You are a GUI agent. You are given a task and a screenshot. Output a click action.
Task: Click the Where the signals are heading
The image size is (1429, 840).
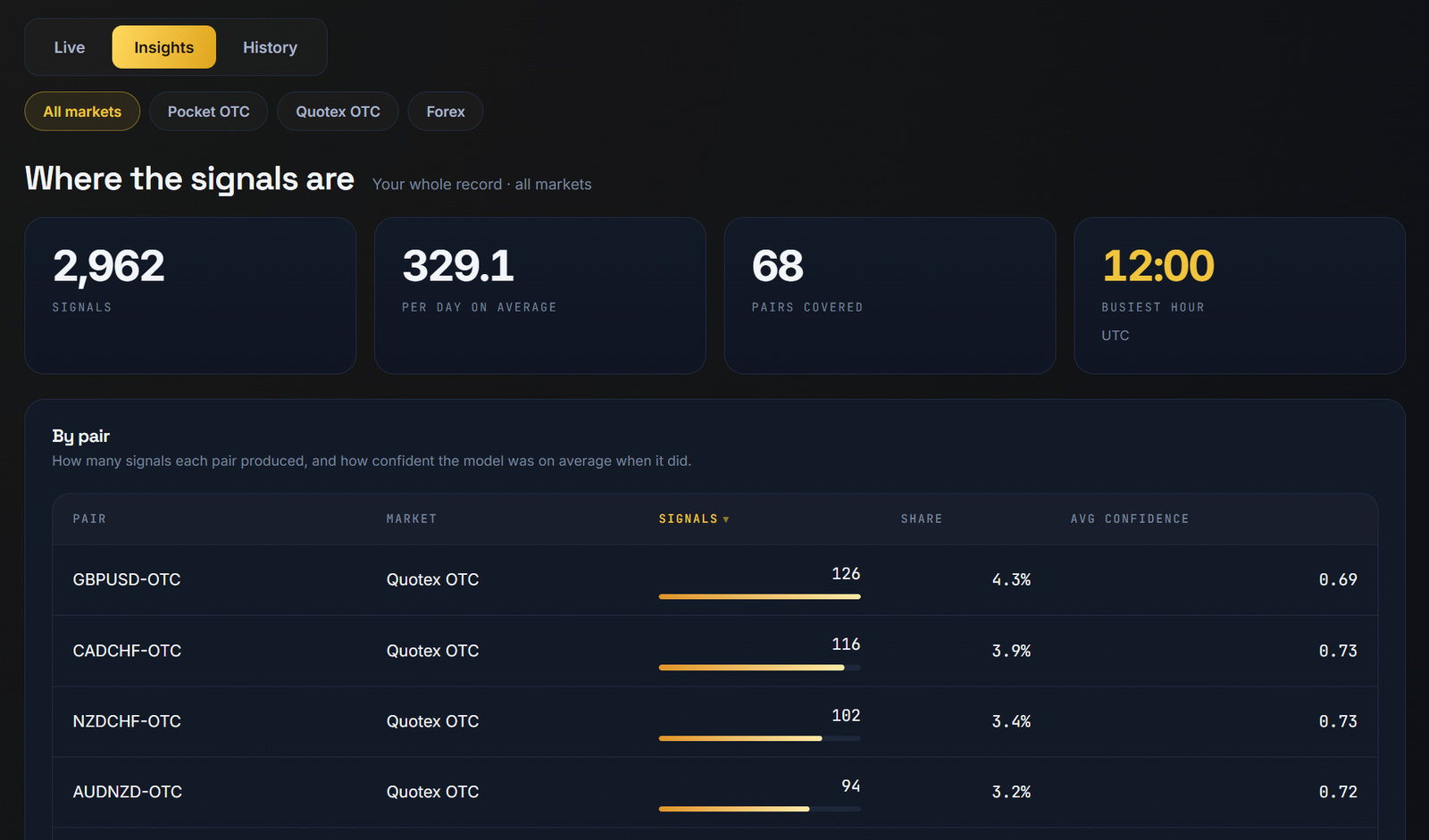[189, 179]
